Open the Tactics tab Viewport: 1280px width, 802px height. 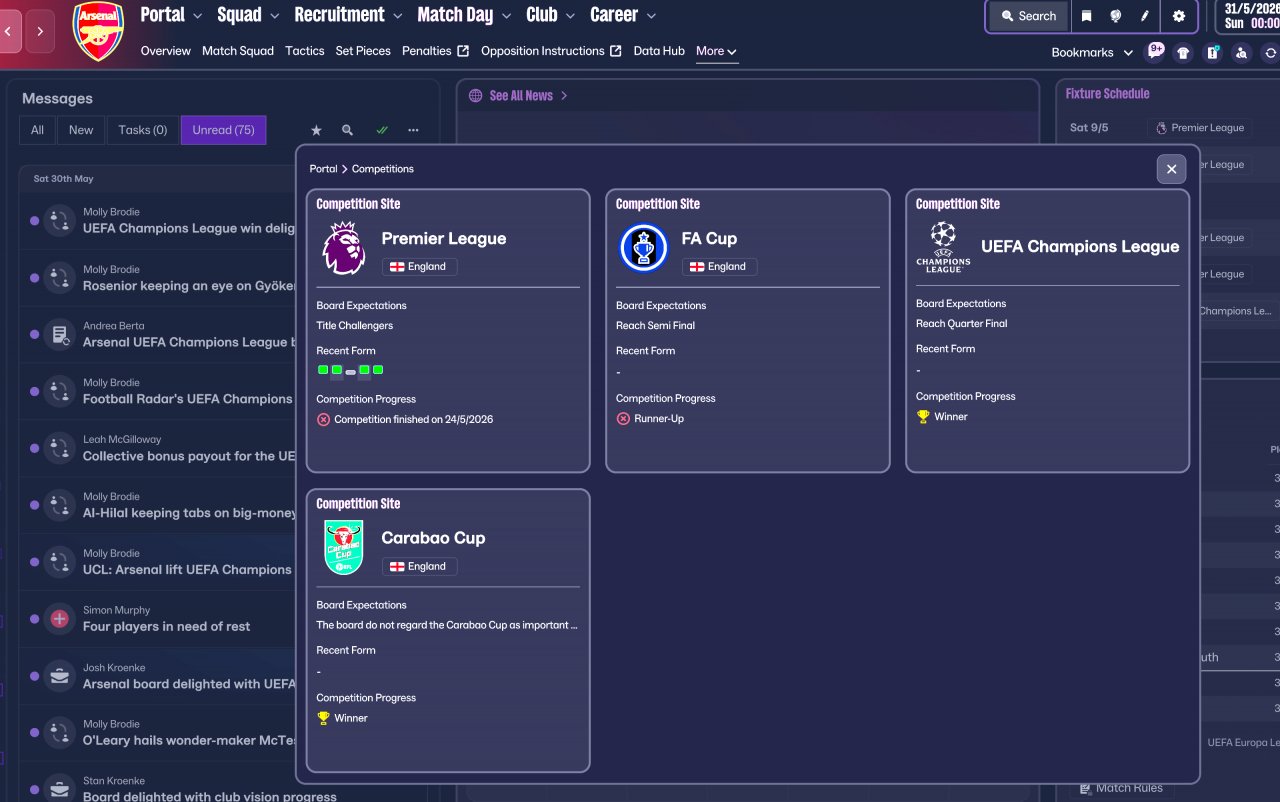pos(305,51)
